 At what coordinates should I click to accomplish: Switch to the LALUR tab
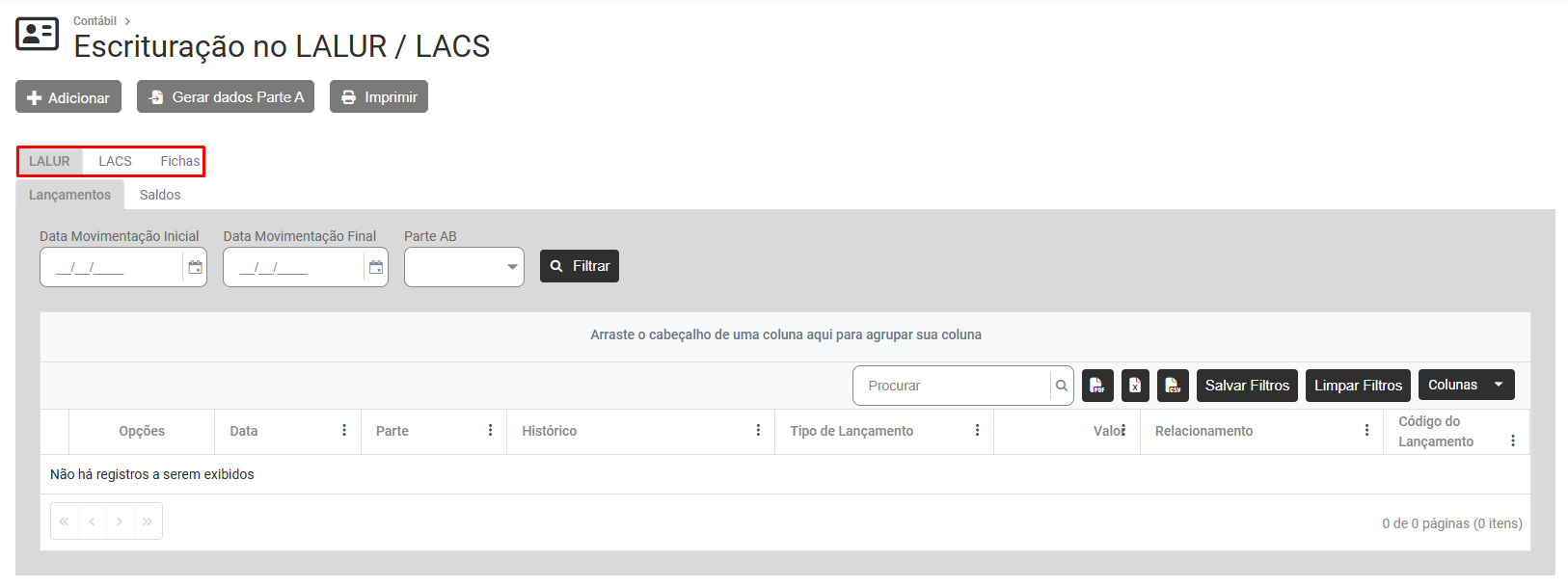(x=49, y=161)
